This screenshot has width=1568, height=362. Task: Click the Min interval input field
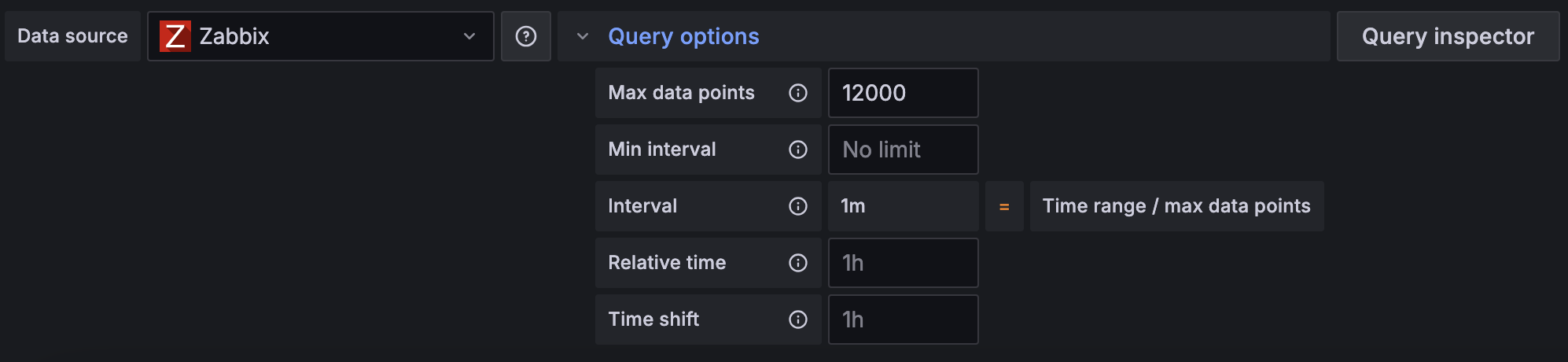(x=904, y=150)
